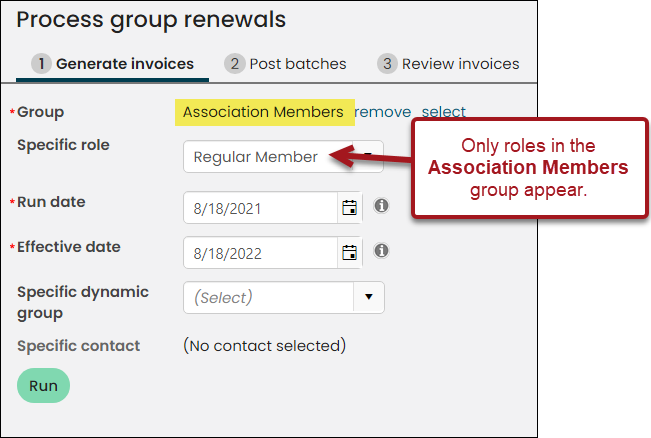Expand the Specific dynamic group dropdown arrow
The width and height of the screenshot is (651, 438).
(x=369, y=297)
